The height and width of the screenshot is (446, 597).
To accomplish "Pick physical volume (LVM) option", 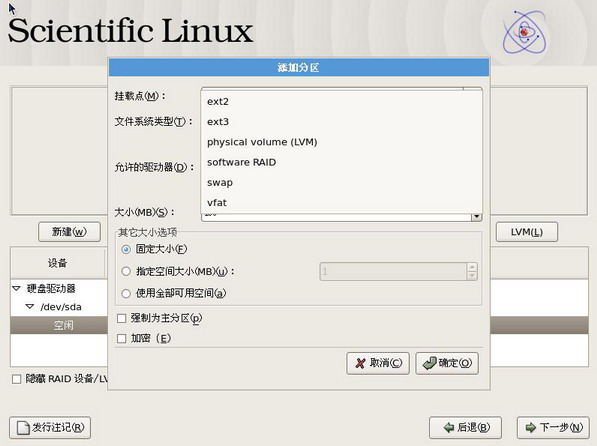I will 341,142.
